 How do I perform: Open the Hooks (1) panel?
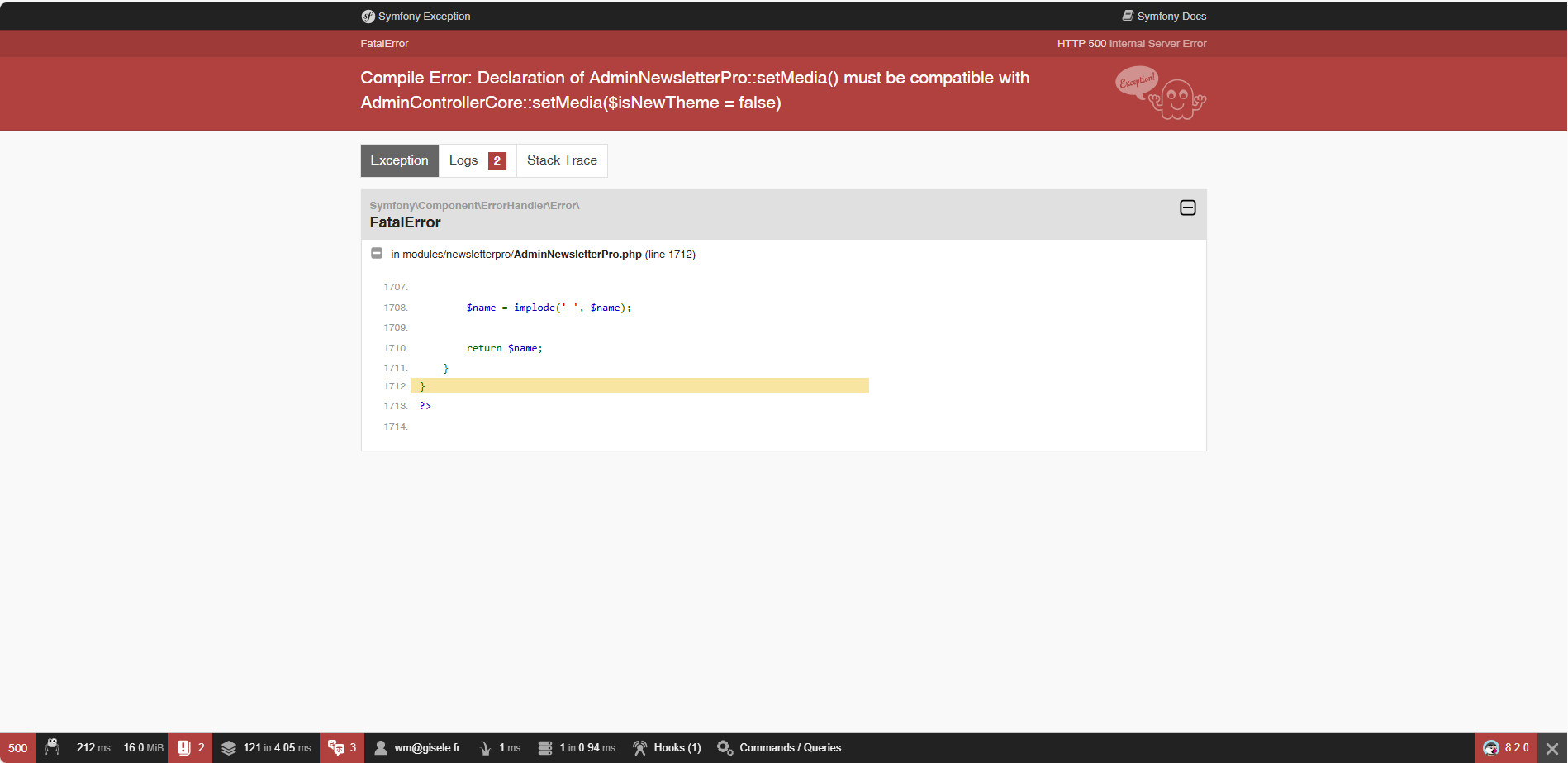pos(667,747)
